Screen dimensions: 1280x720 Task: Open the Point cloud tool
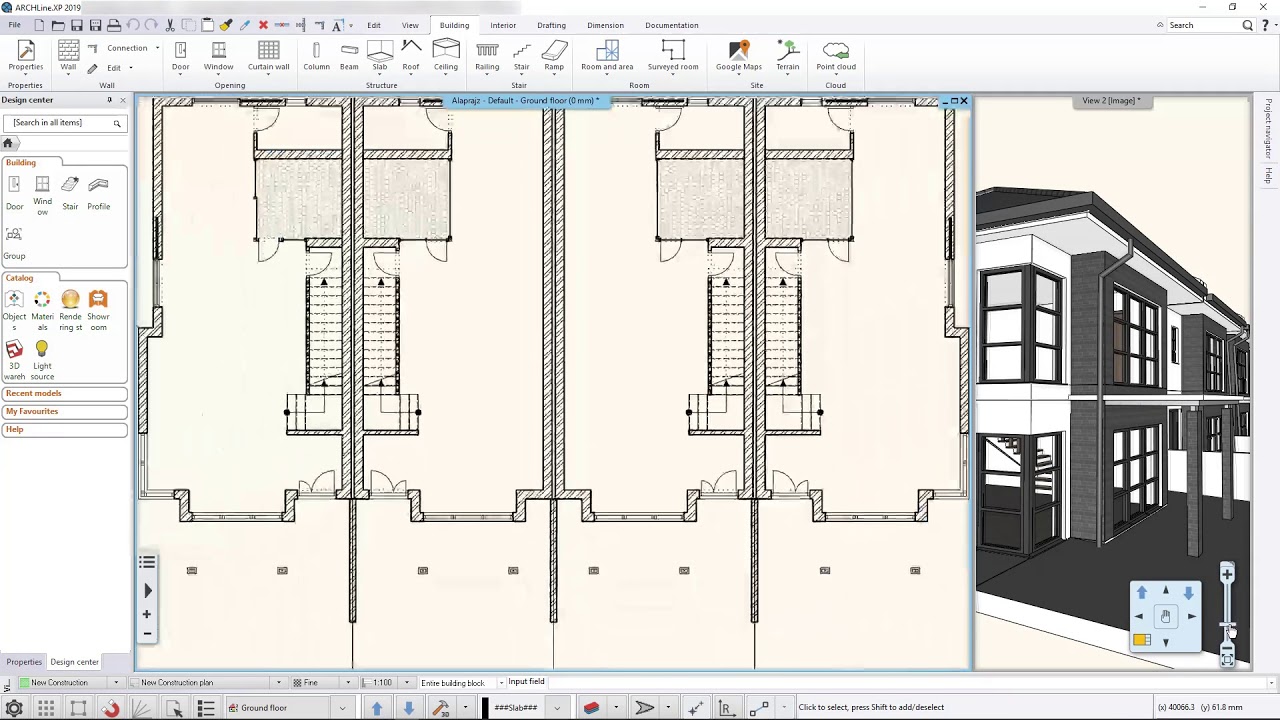click(x=836, y=55)
